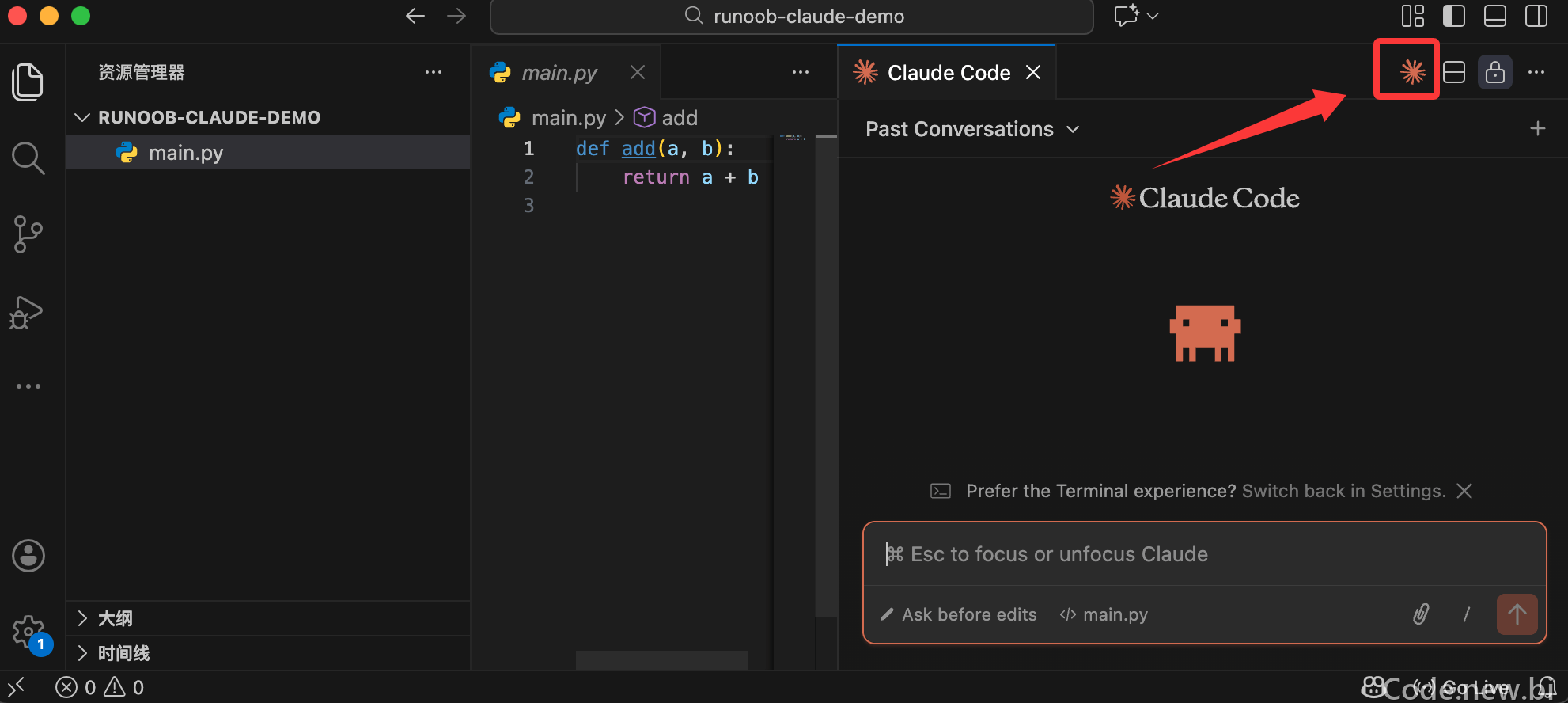Expand the 大纲 outline section
This screenshot has height=703, width=1568.
pyautogui.click(x=269, y=618)
